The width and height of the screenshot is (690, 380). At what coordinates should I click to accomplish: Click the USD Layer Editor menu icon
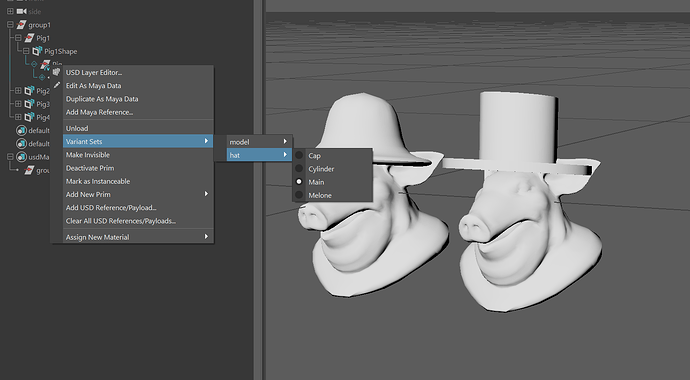(56, 72)
